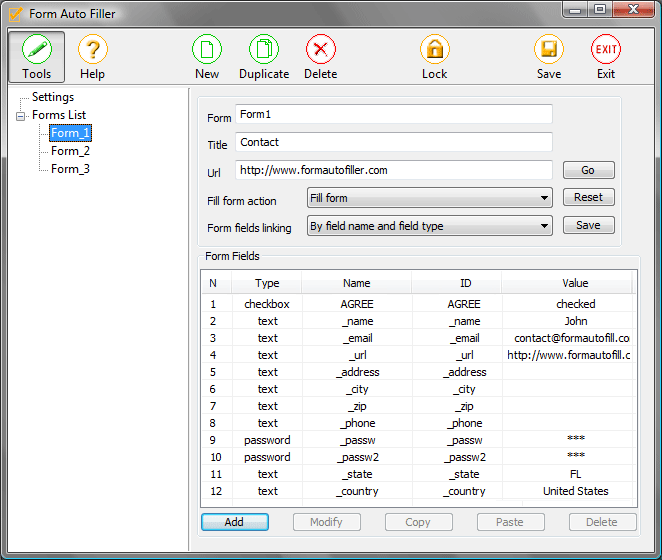The height and width of the screenshot is (560, 662).
Task: Select the _name row with value John
Action: point(418,321)
